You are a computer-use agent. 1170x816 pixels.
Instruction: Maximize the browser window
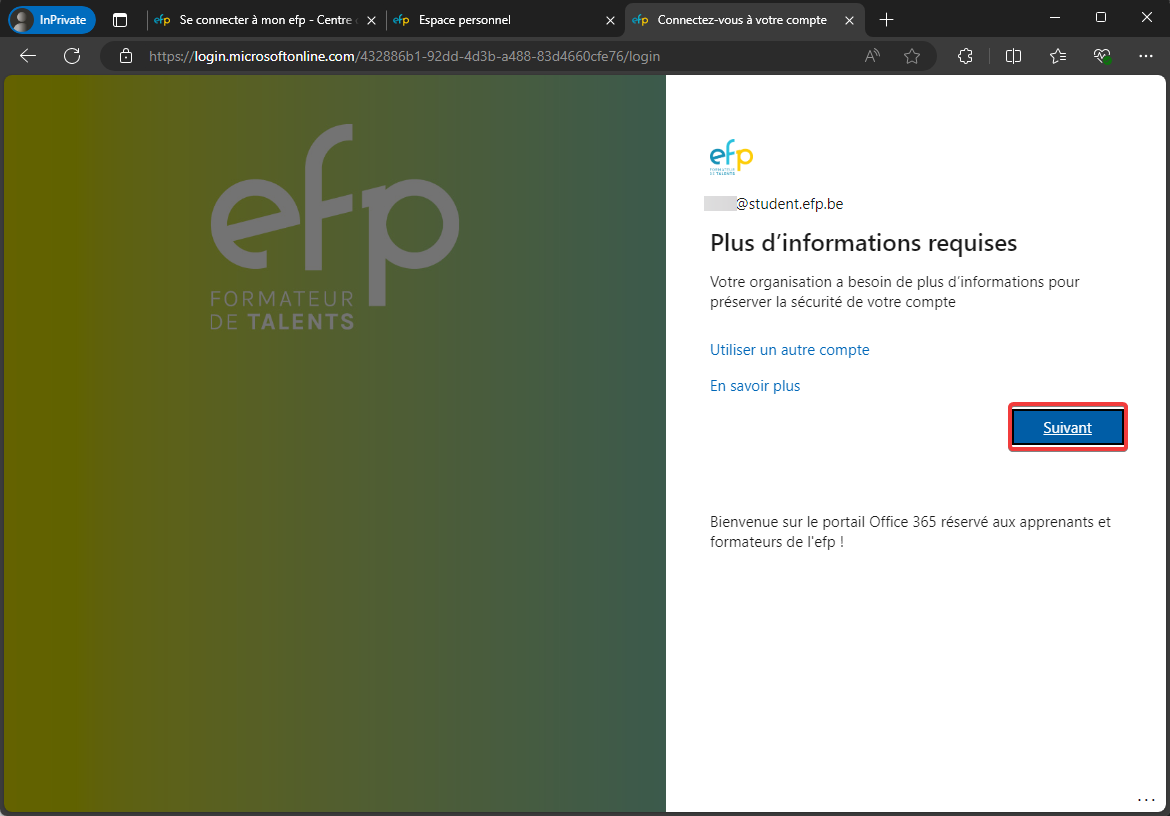(1101, 17)
